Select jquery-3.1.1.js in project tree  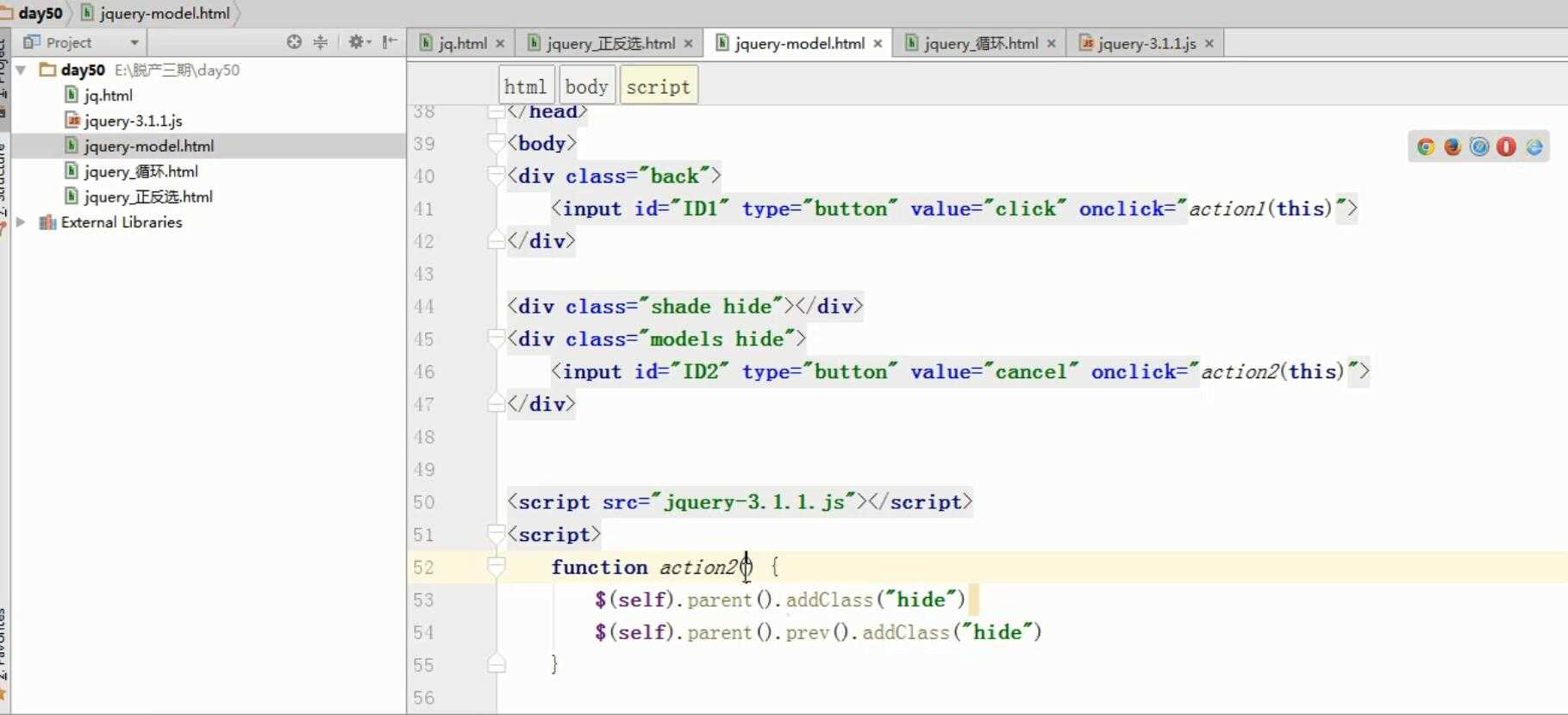pos(133,121)
